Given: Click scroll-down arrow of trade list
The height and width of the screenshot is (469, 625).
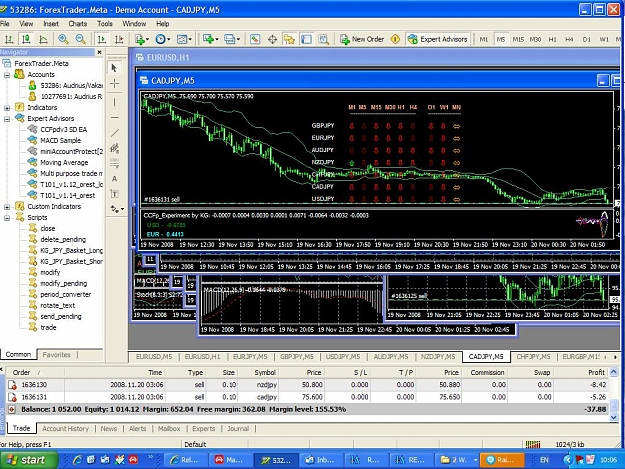Looking at the screenshot, I should [x=614, y=417].
